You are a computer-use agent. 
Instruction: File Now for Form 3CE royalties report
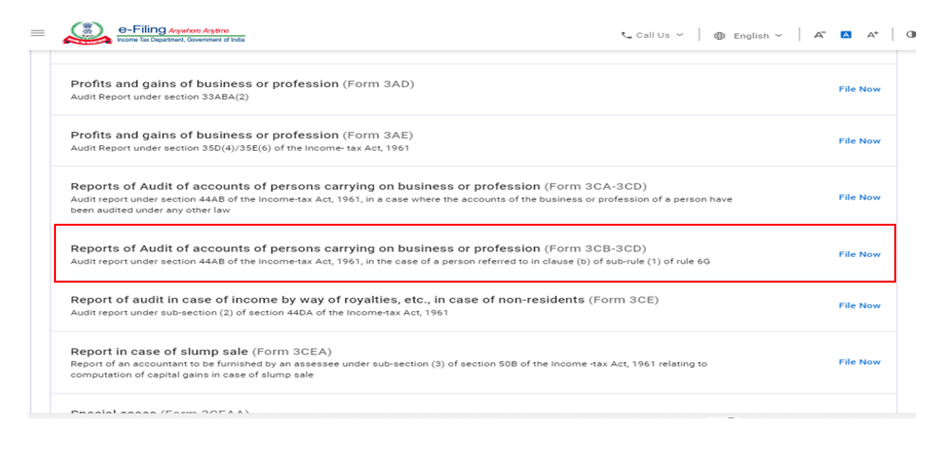[859, 305]
